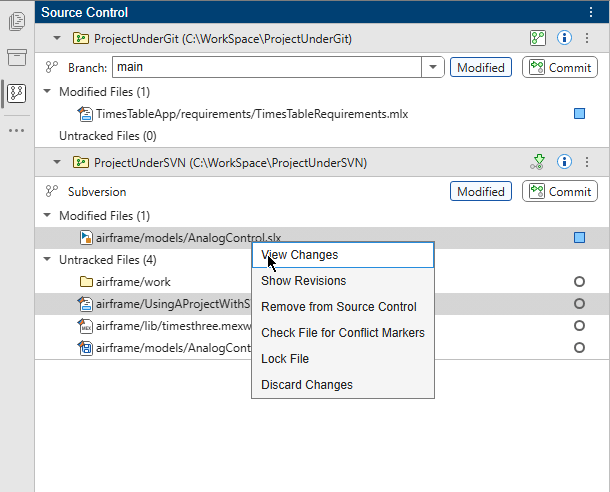Toggle Modified filter button under ProjectUnderSVN
Screen dimensions: 610x492
(x=481, y=191)
